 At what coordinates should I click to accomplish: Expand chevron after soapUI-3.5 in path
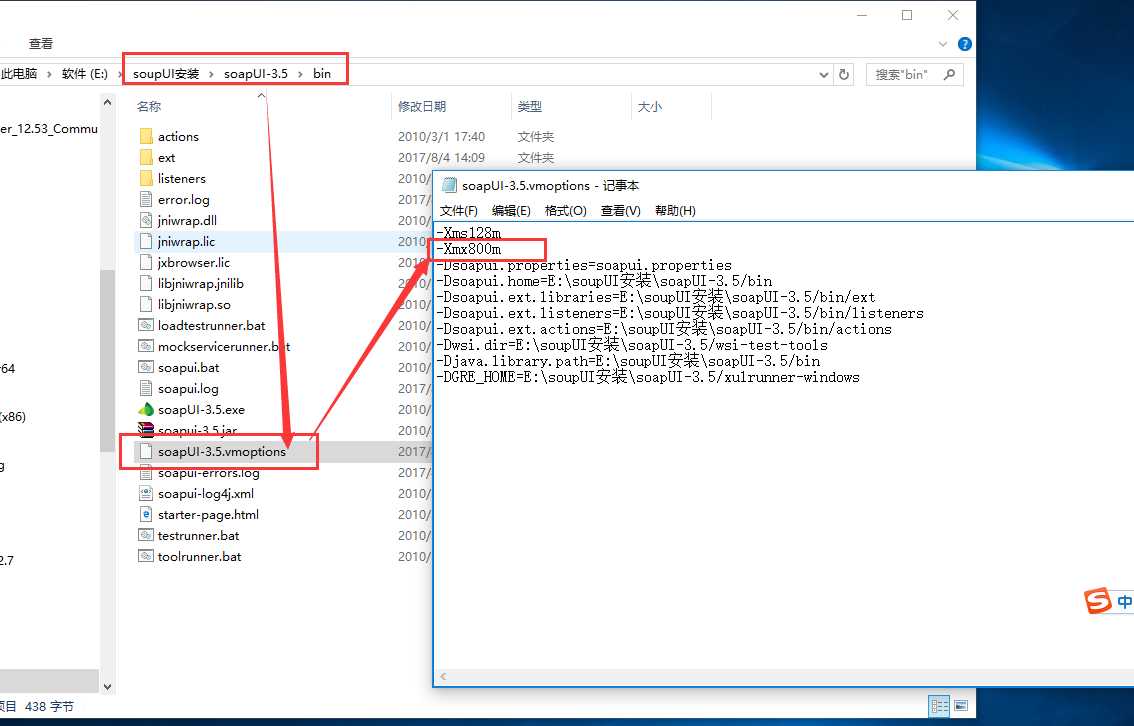point(300,74)
